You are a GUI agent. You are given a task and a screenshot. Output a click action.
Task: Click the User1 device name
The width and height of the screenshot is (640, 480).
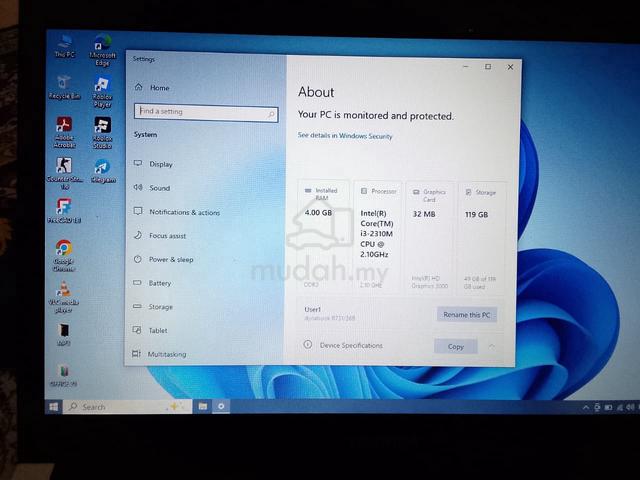pyautogui.click(x=313, y=309)
